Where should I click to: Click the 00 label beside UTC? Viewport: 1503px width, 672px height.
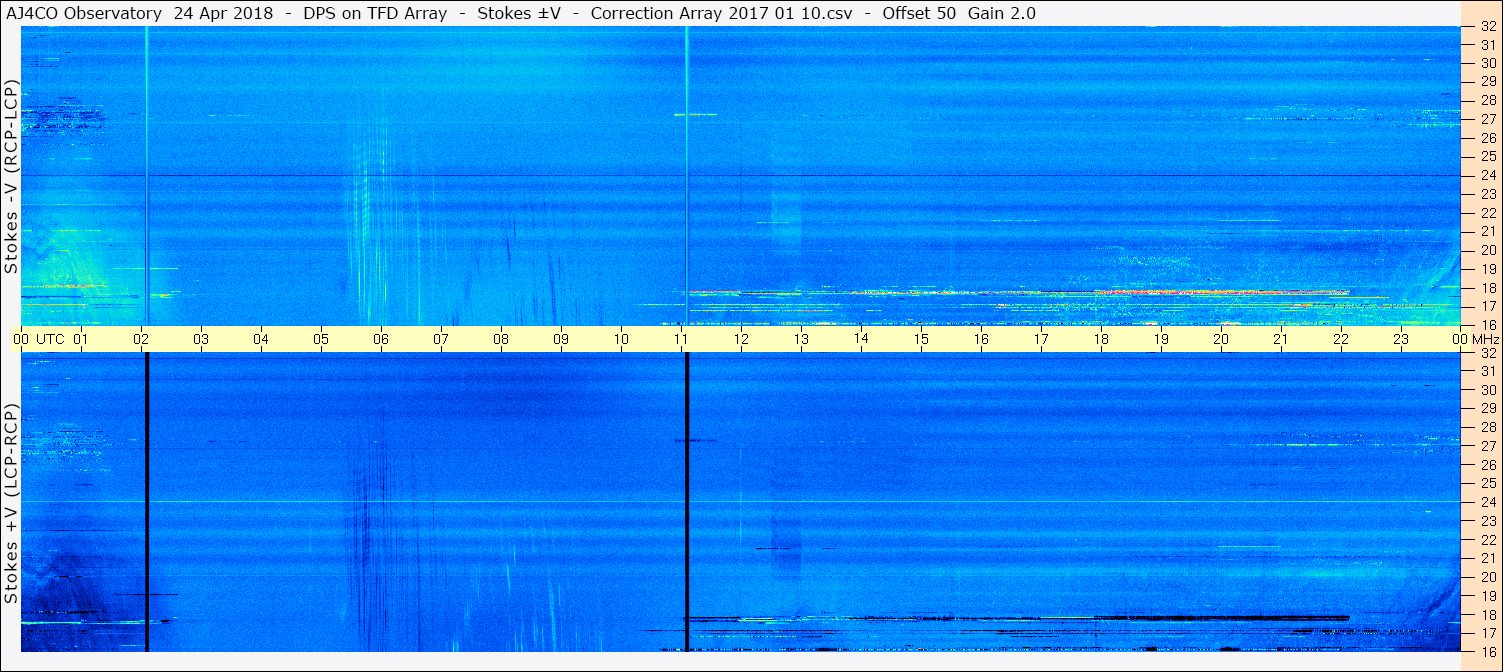(21, 339)
